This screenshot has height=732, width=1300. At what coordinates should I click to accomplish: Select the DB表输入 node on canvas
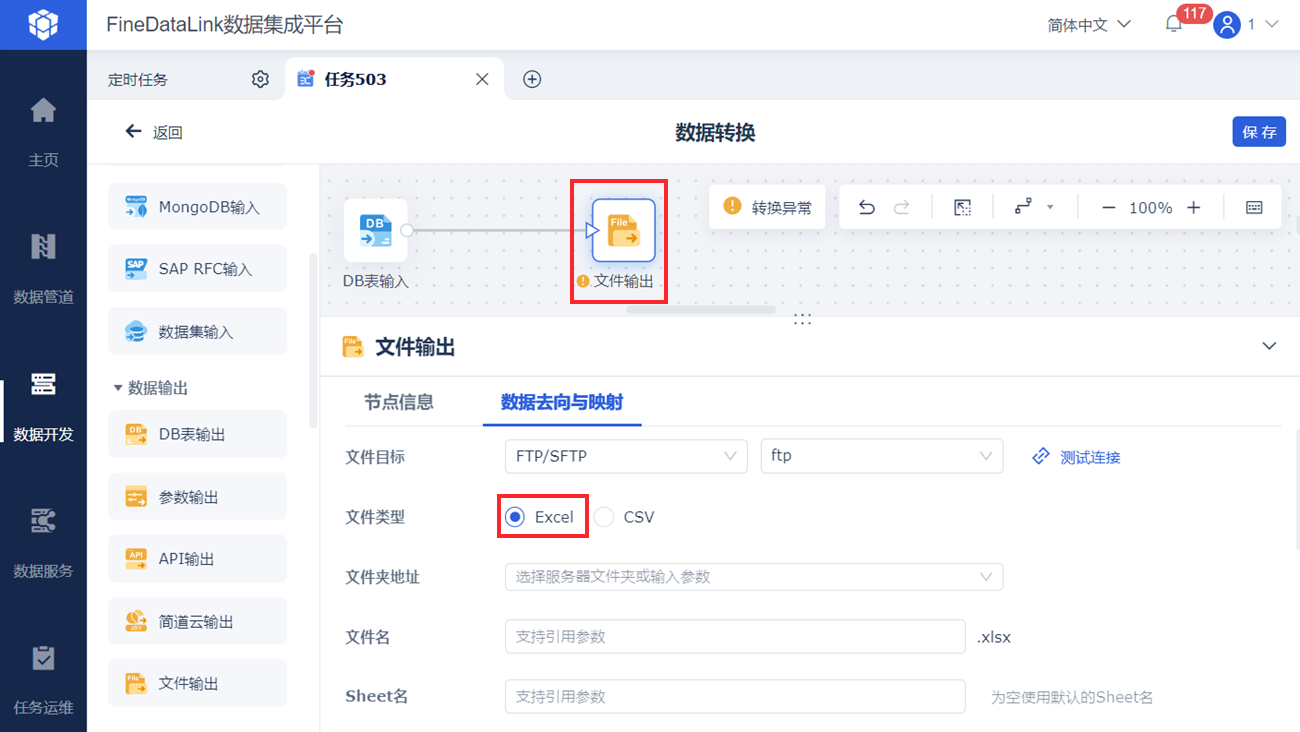tap(376, 230)
